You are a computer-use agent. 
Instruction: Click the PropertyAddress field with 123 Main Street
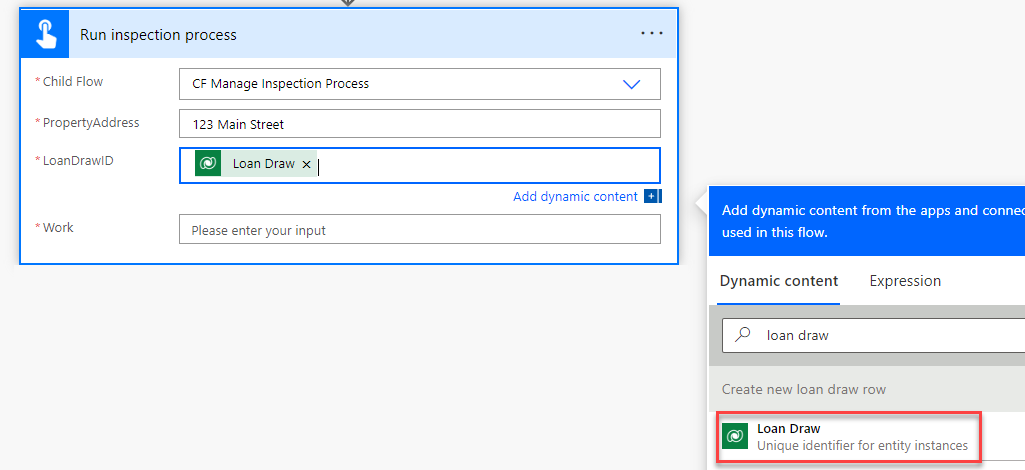tap(419, 124)
